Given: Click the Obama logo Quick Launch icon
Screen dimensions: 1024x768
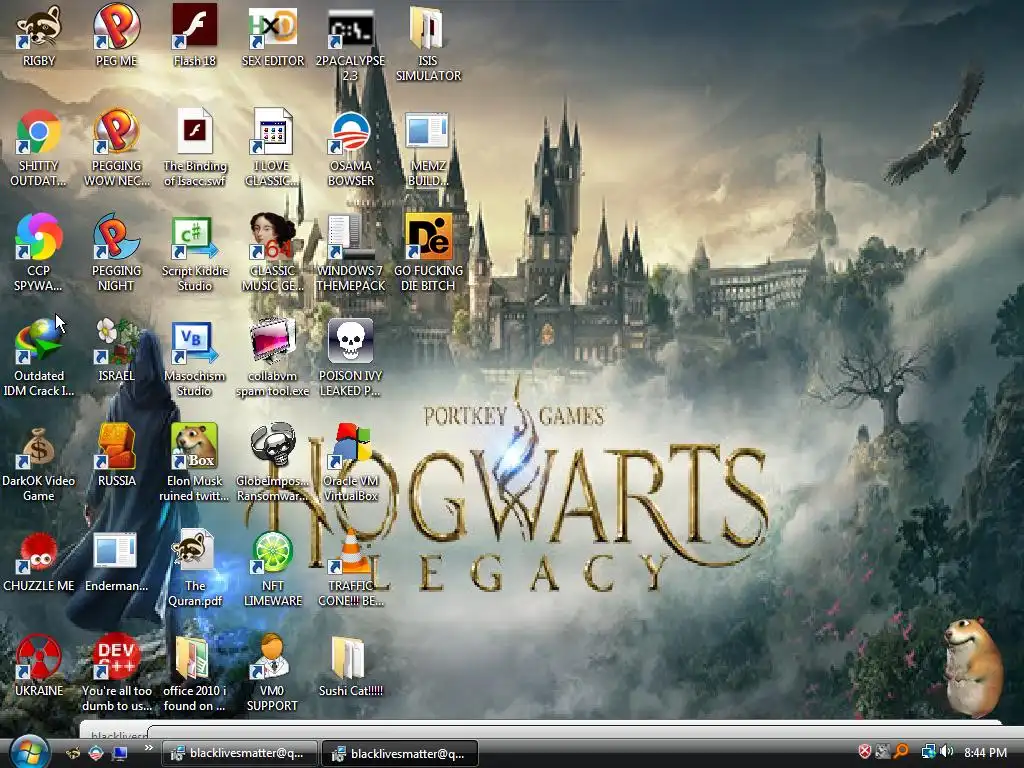Looking at the screenshot, I should [96, 753].
